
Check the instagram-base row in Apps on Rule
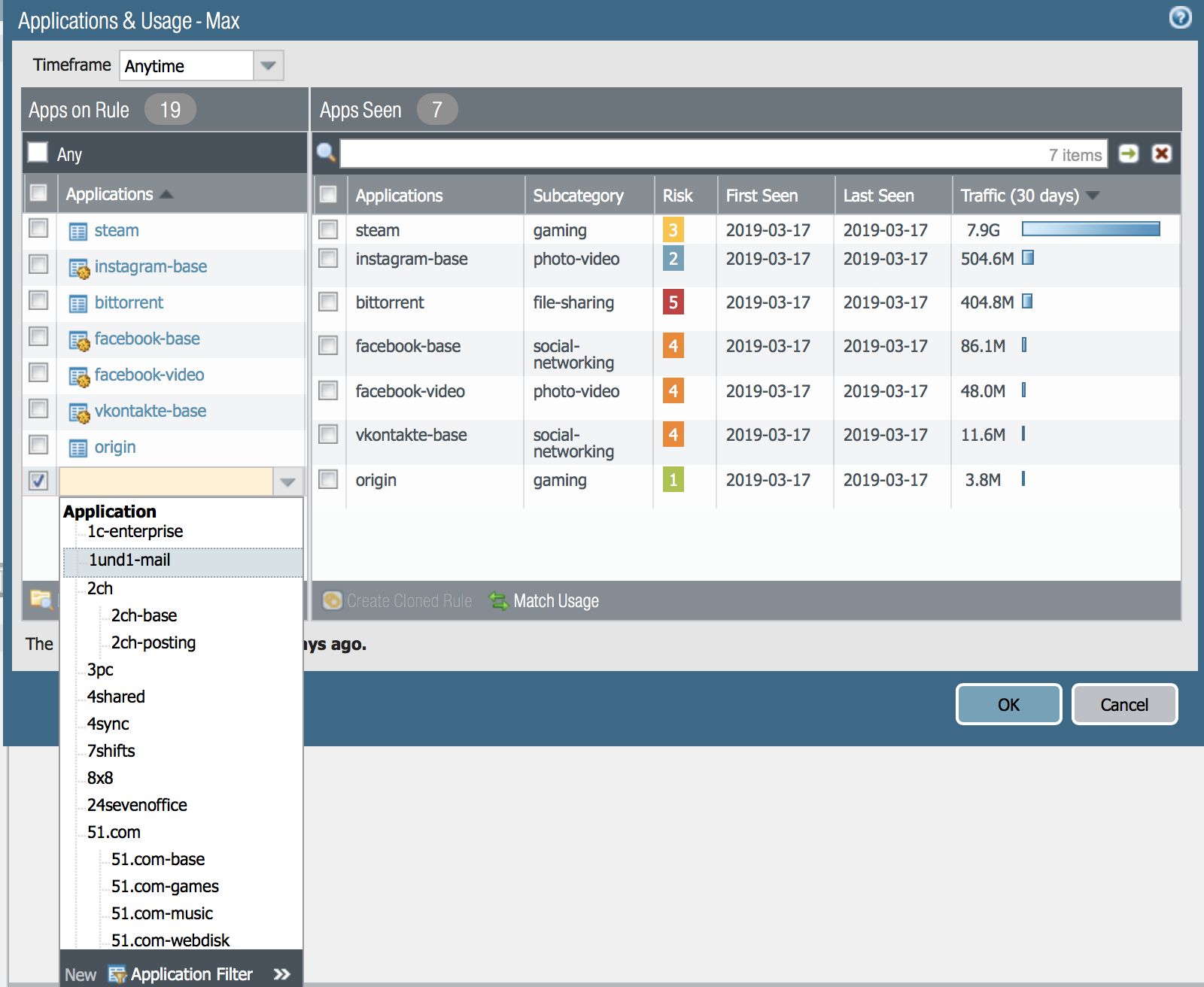(x=38, y=264)
